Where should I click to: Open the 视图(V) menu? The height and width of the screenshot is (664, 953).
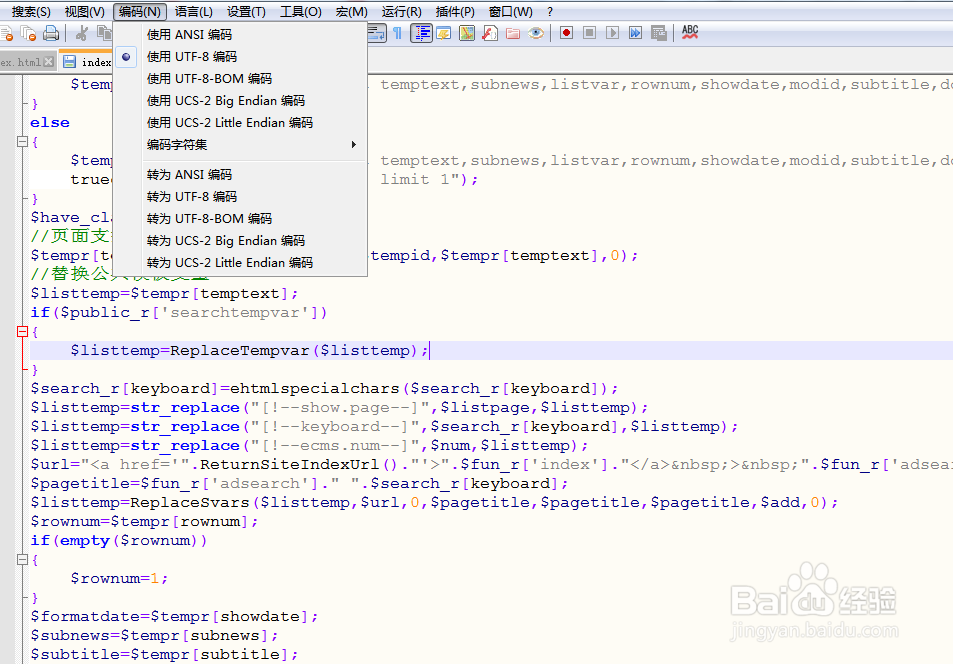click(84, 12)
